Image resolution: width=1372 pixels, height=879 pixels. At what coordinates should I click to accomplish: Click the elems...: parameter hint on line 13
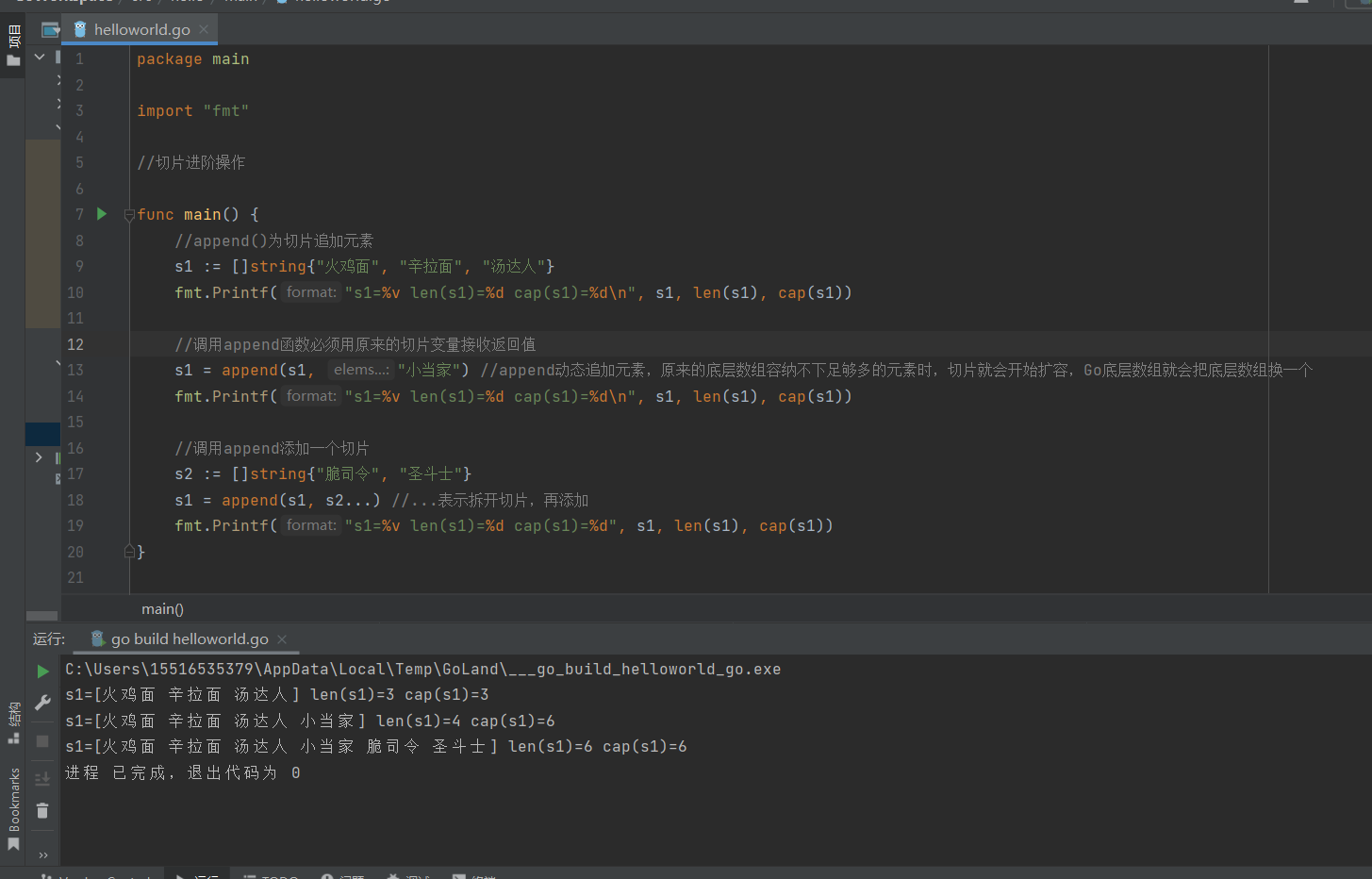361,370
